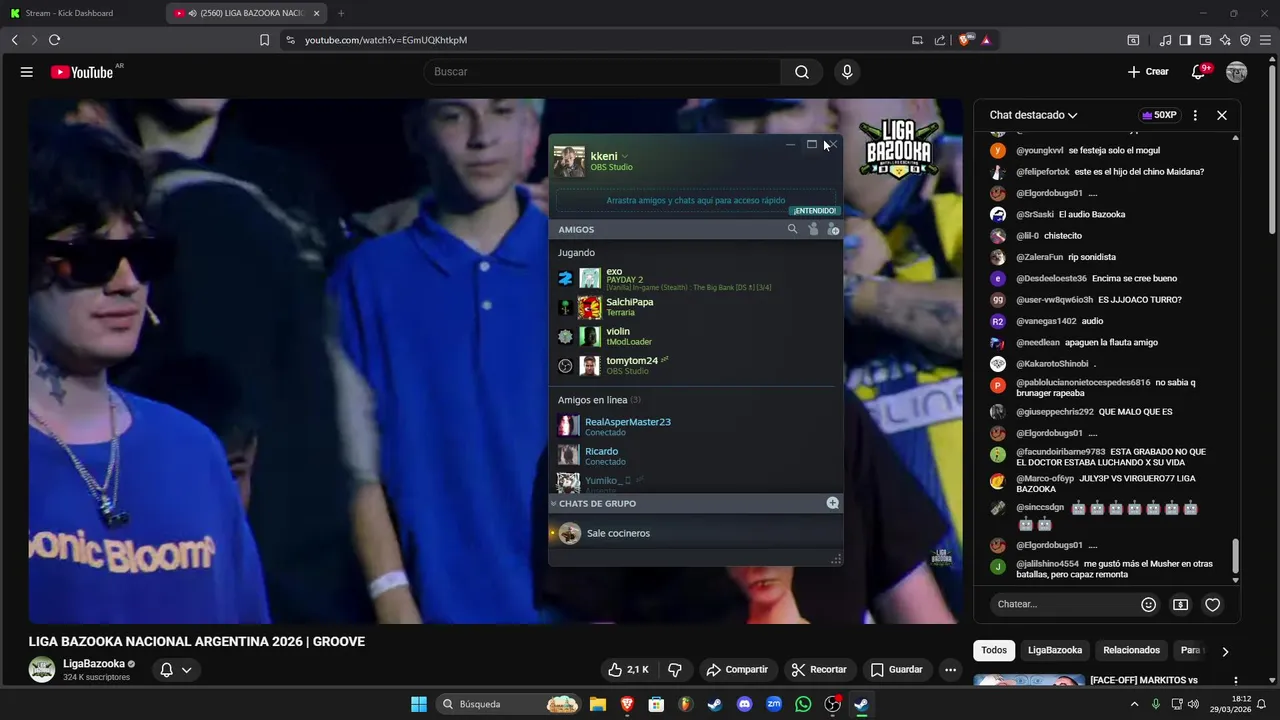Image resolution: width=1280 pixels, height=720 pixels.
Task: Show more filter chips with right arrow
Action: 1225,651
